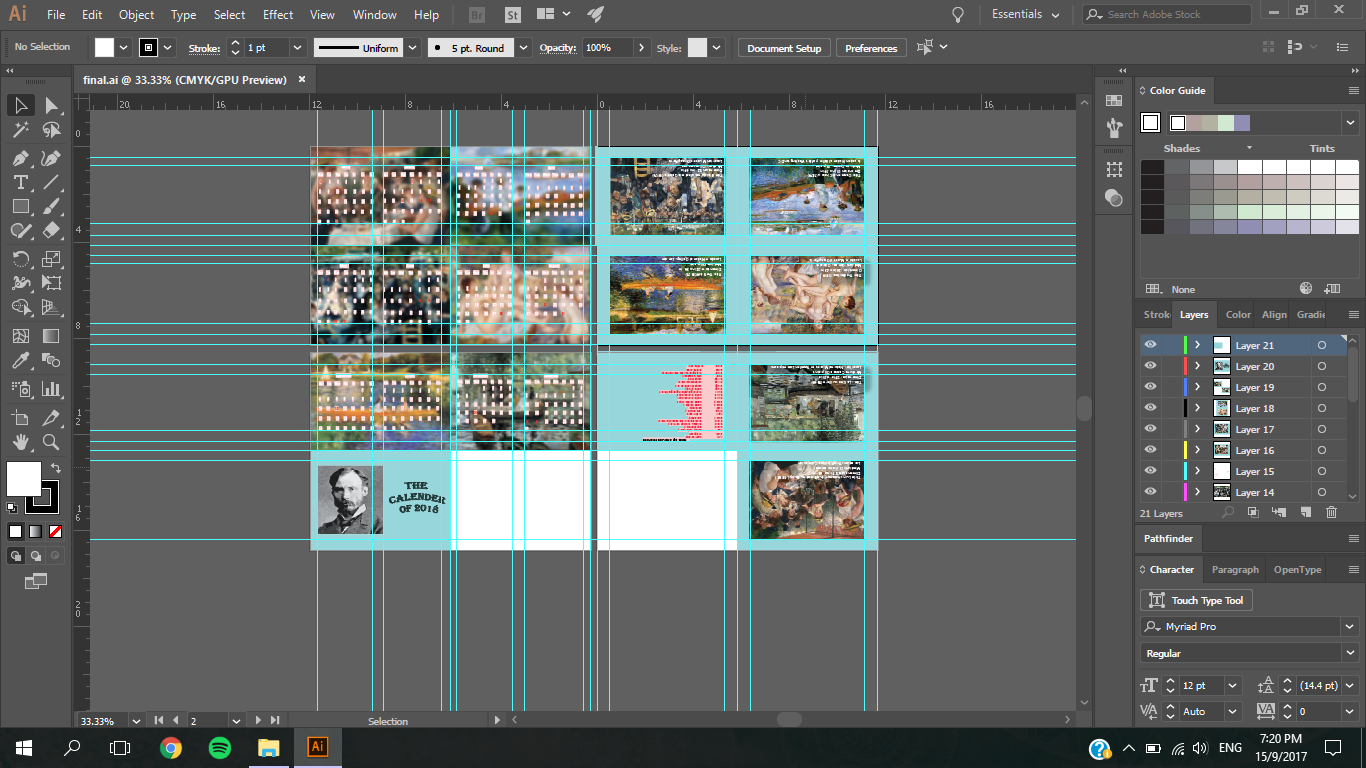Image resolution: width=1366 pixels, height=768 pixels.
Task: Click Search Adobe Stock field
Action: click(x=1167, y=15)
